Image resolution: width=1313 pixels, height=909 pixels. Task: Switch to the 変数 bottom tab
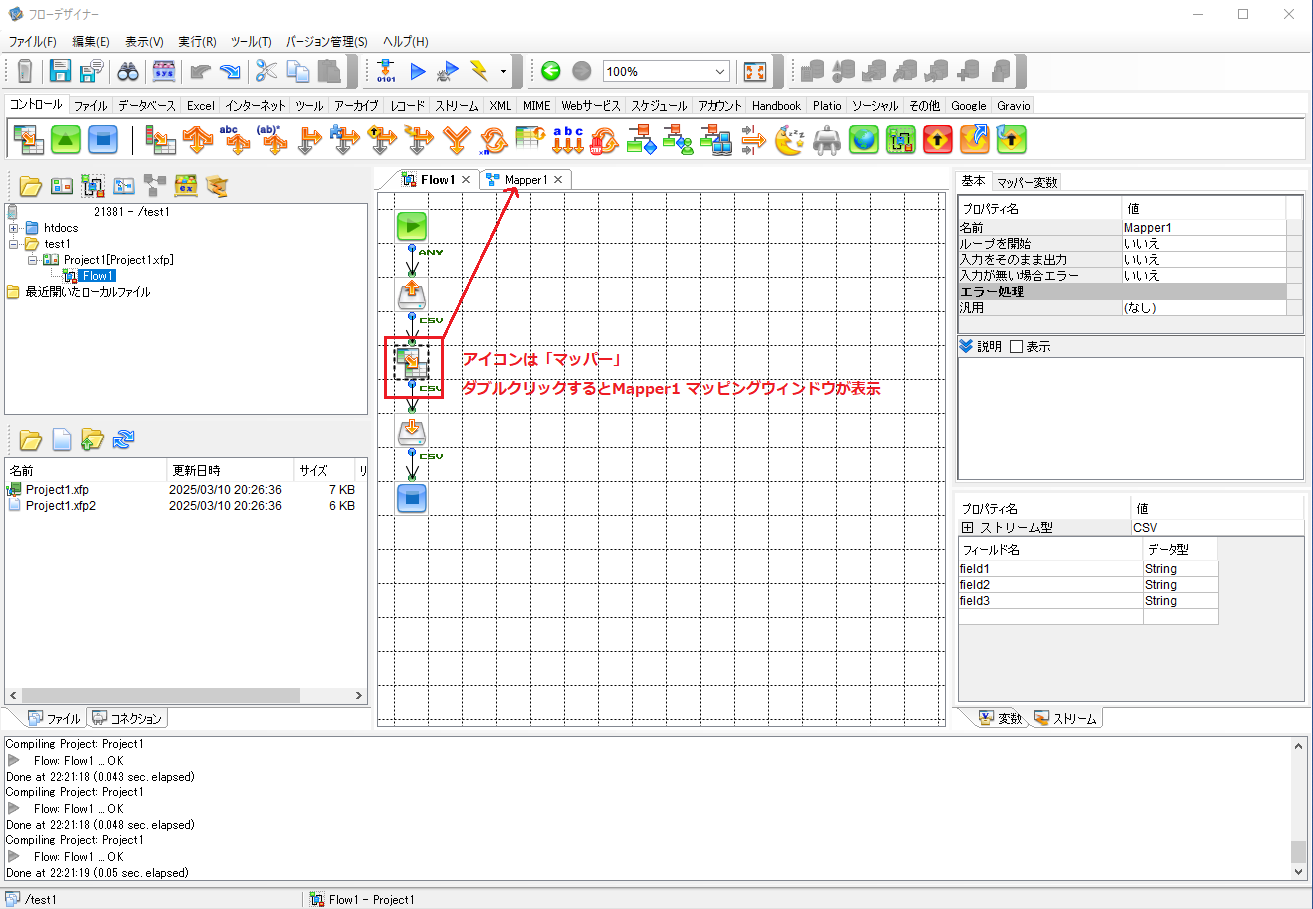1000,718
